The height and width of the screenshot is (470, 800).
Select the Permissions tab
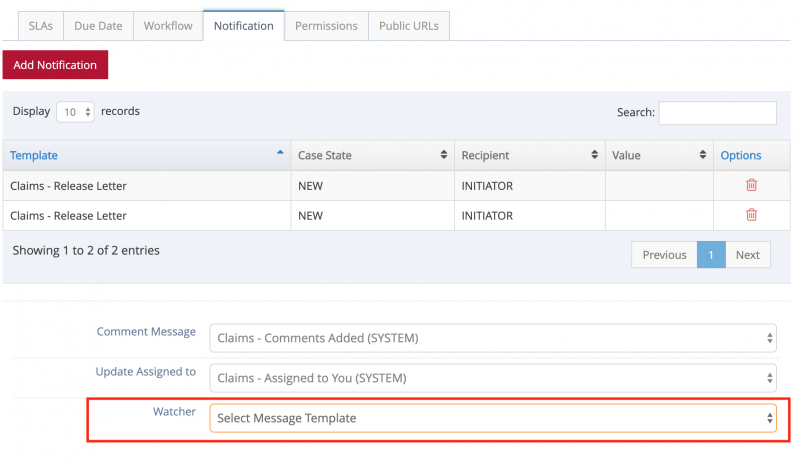(x=326, y=26)
